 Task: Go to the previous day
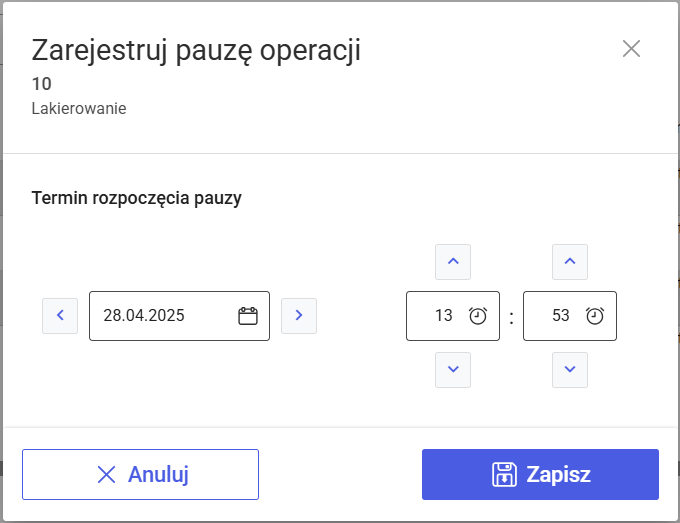pyautogui.click(x=60, y=316)
